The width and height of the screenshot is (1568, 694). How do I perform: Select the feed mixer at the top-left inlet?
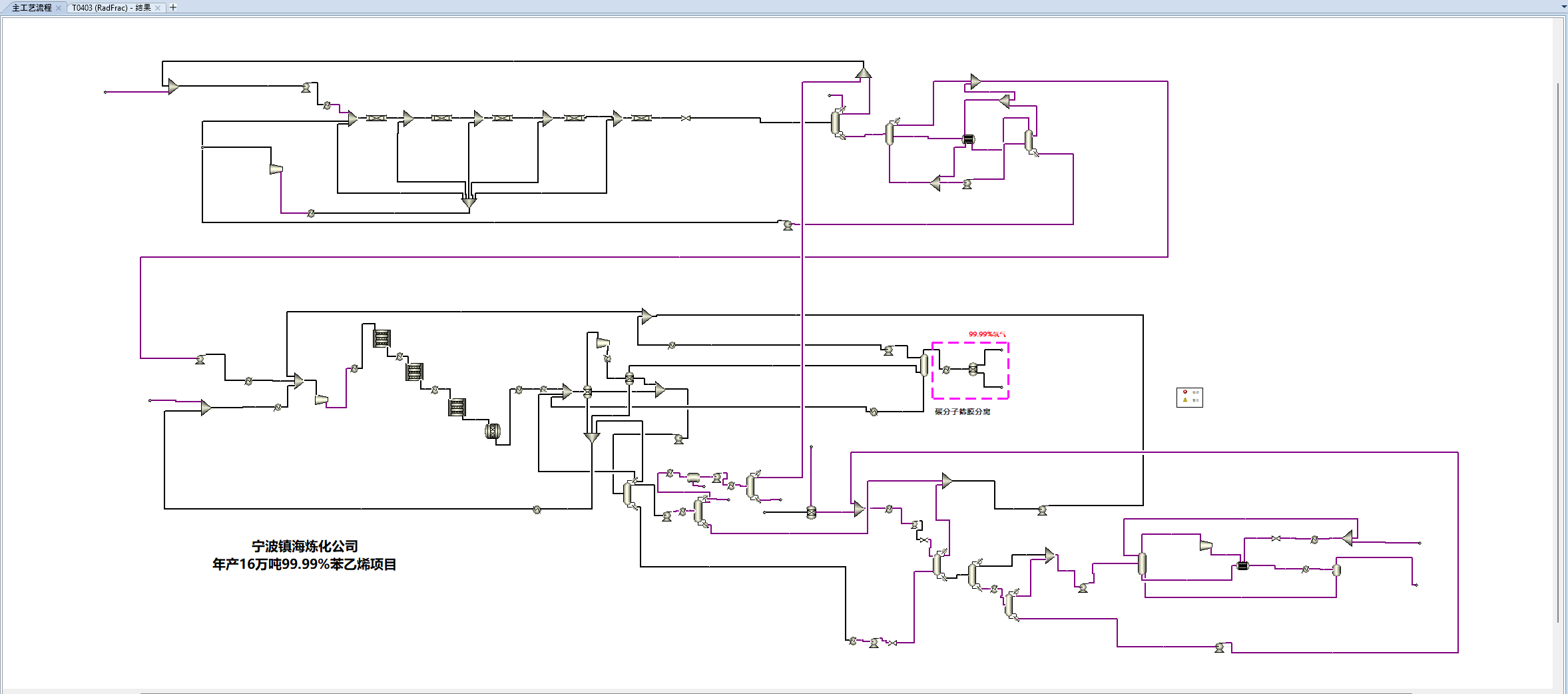pos(173,87)
